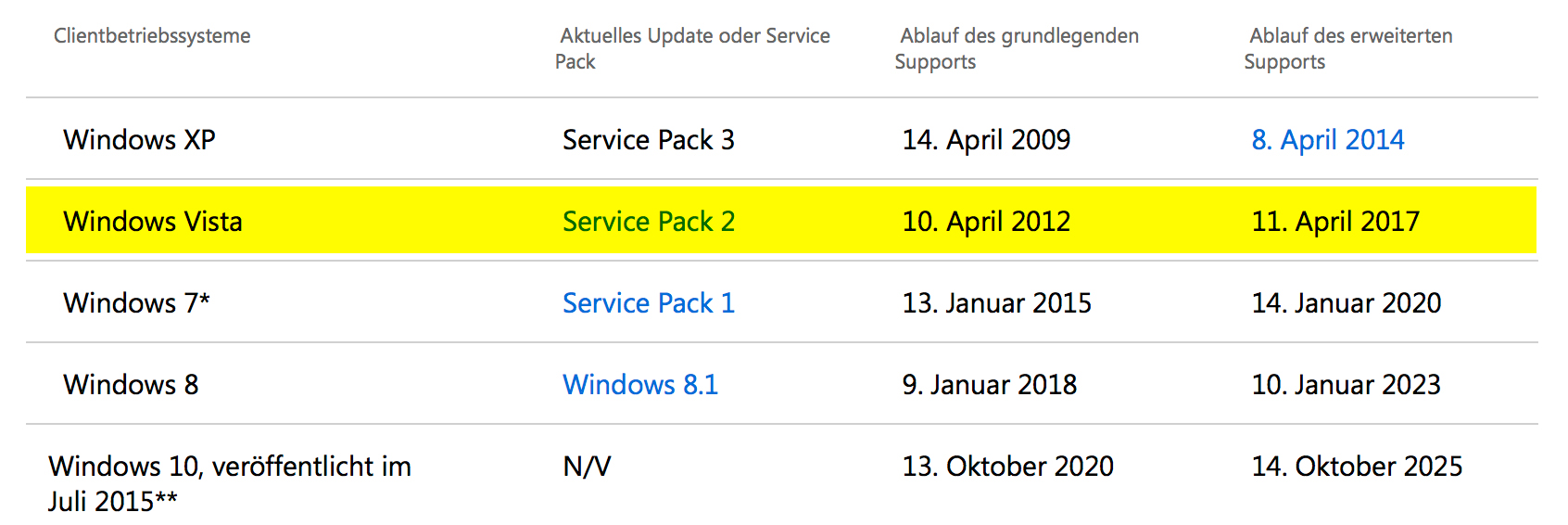Click the 14. Oktober 2025 date
This screenshot has height=525, width=1568.
coord(1357,467)
